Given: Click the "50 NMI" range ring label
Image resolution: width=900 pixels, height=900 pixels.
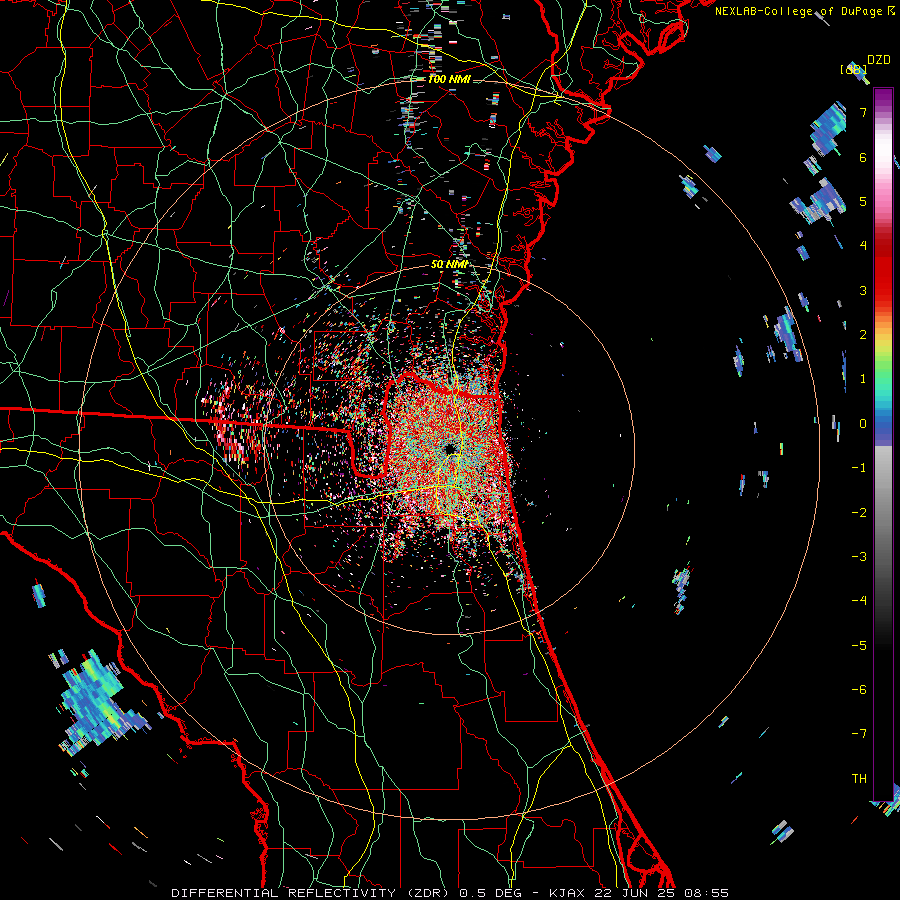Looking at the screenshot, I should 449,264.
